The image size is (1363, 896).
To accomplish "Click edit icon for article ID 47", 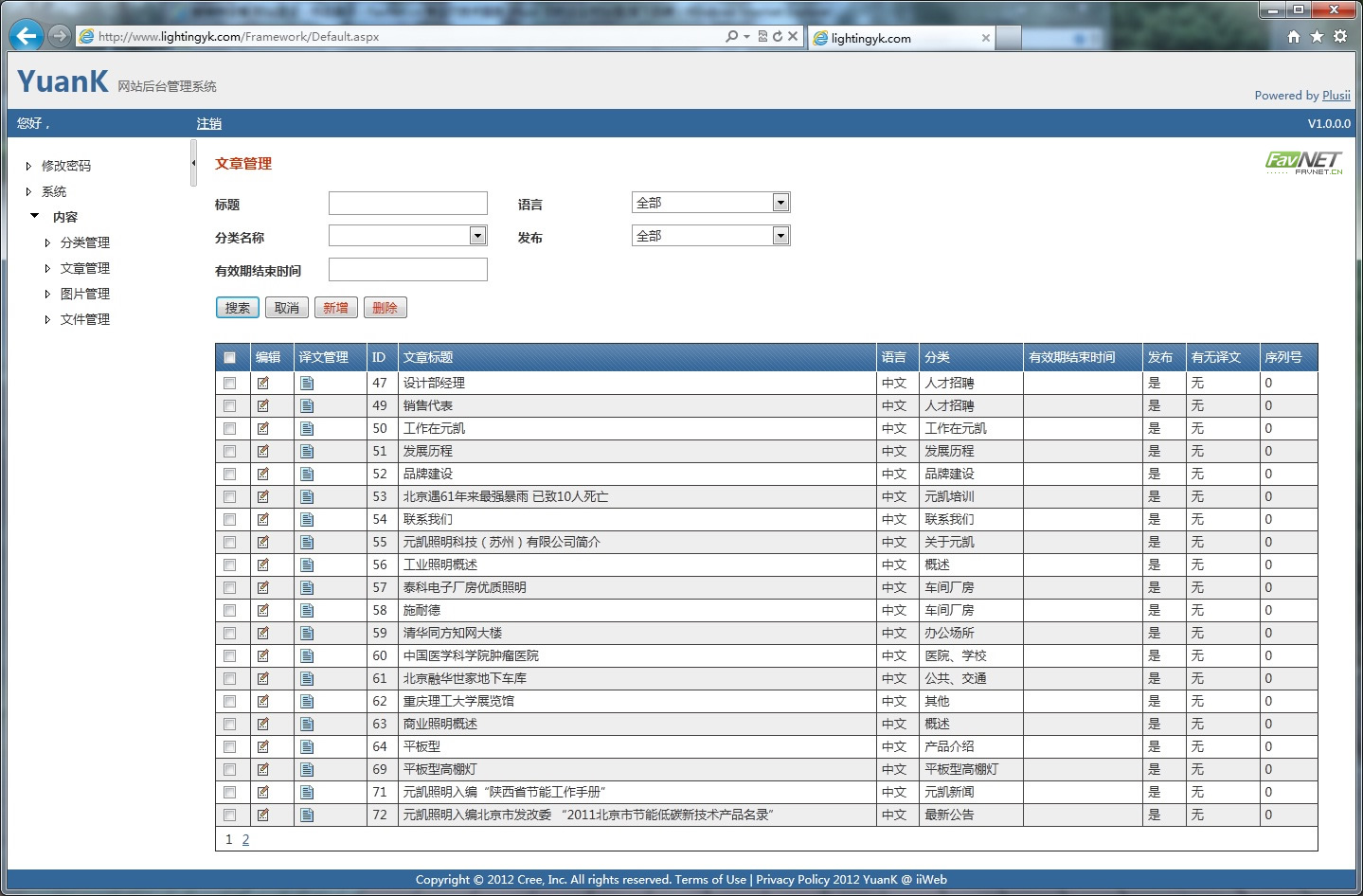I will pos(262,384).
